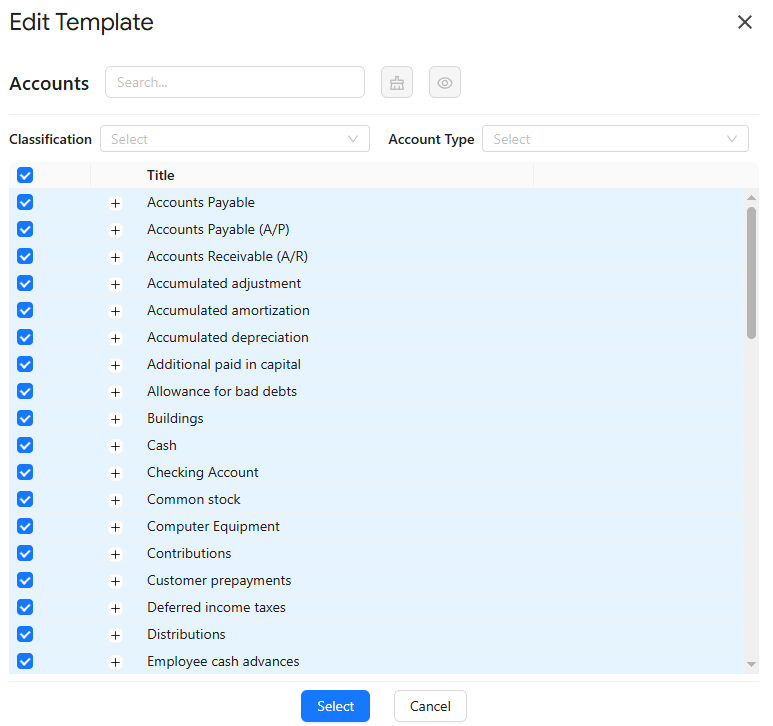773x726 pixels.
Task: Expand the Distributions row
Action: coord(115,635)
